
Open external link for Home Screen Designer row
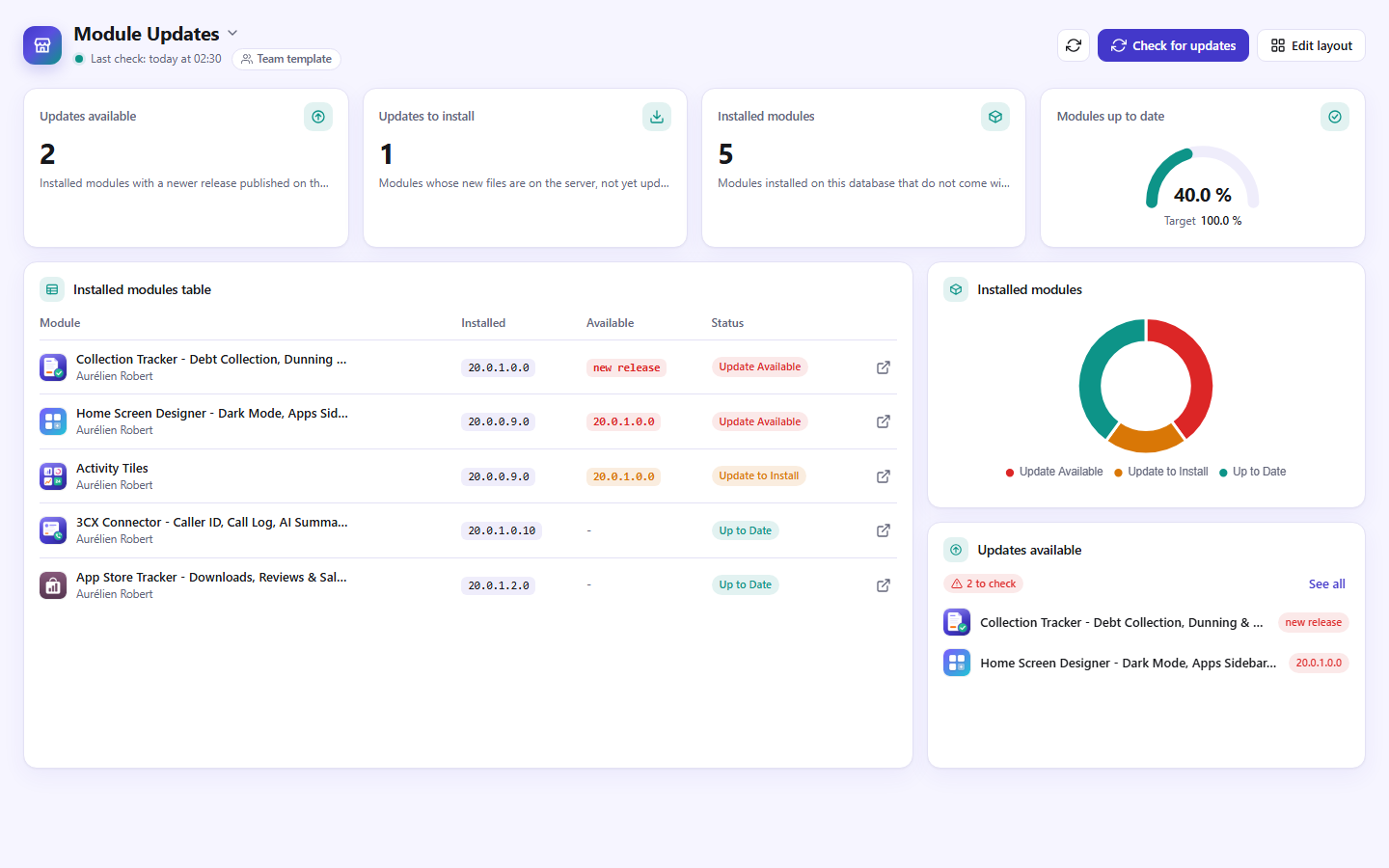(x=883, y=421)
